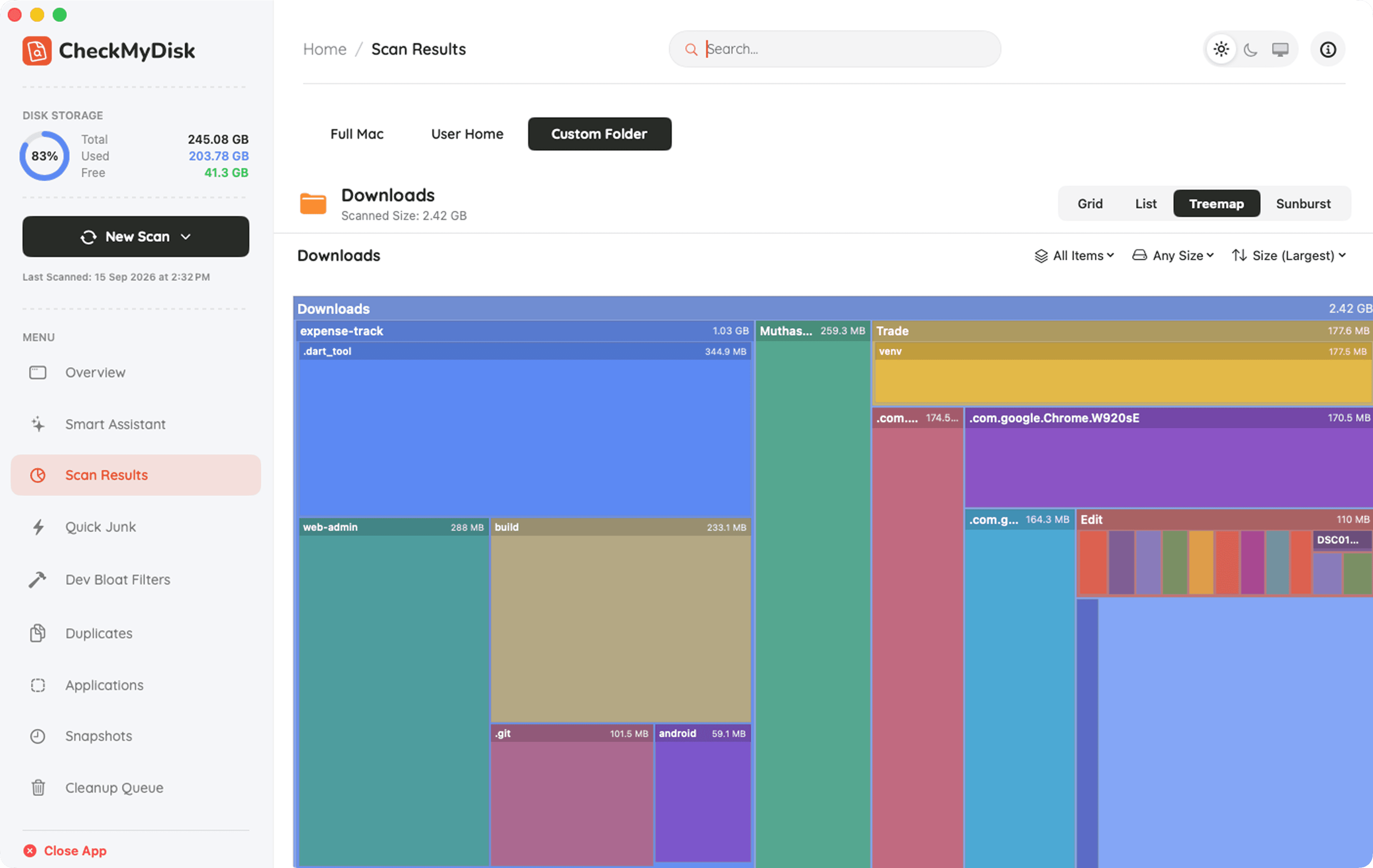Open Dev Bloat Filters hammer icon
Screen dimensions: 1373x868
pyautogui.click(x=38, y=579)
